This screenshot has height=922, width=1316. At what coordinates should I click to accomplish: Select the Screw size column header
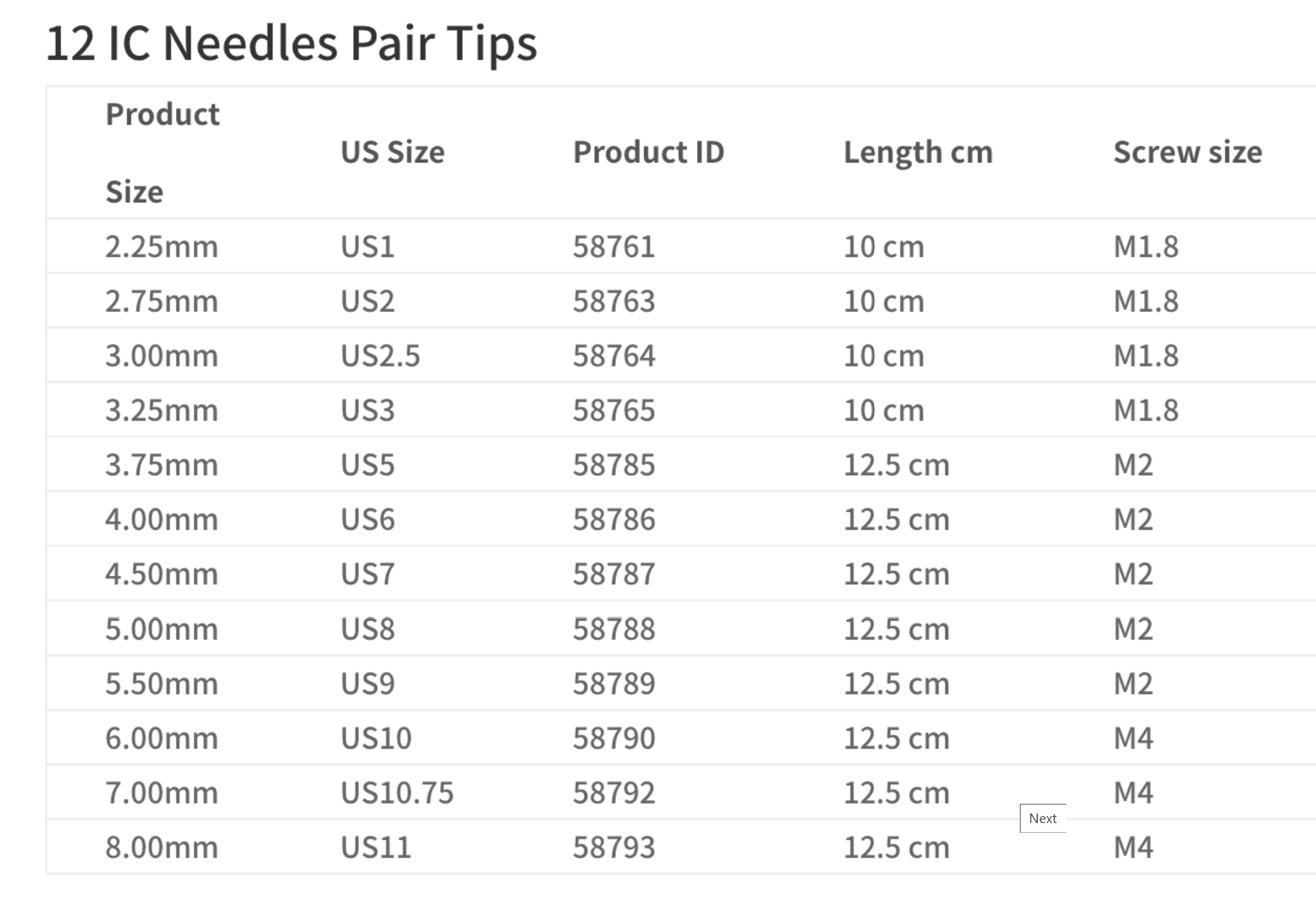(1188, 153)
